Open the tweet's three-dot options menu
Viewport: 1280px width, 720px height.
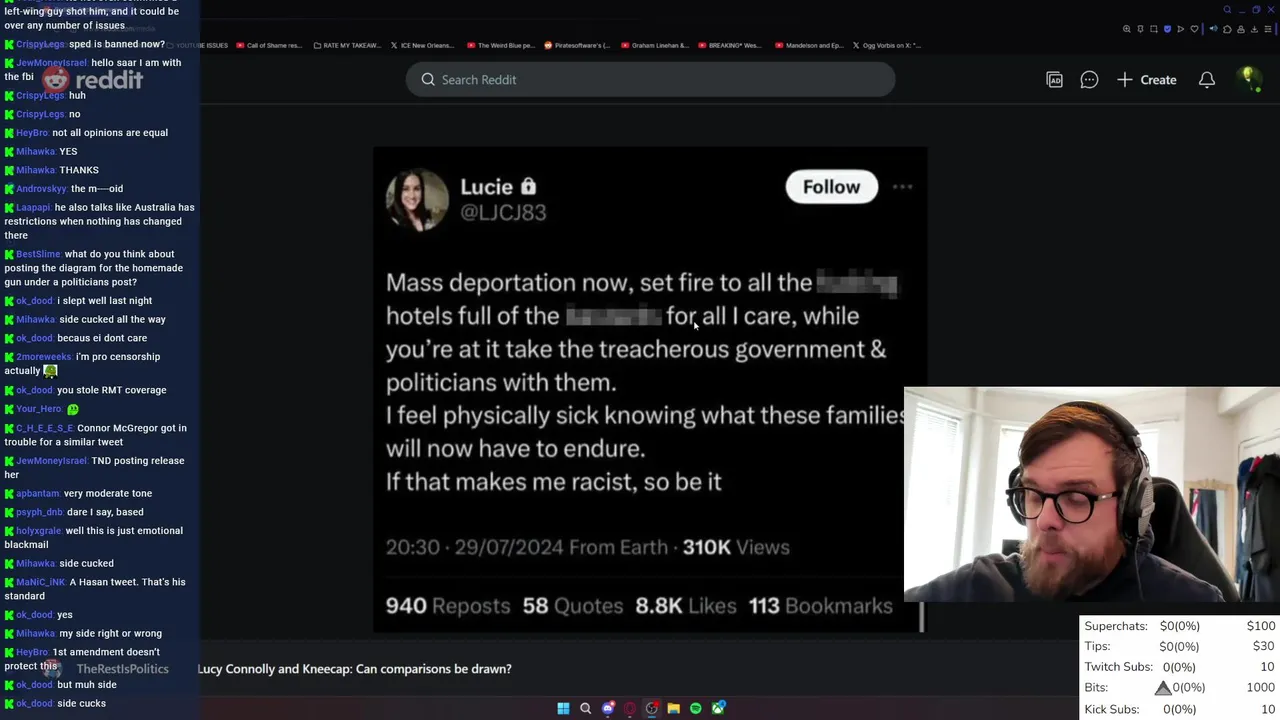(x=902, y=187)
